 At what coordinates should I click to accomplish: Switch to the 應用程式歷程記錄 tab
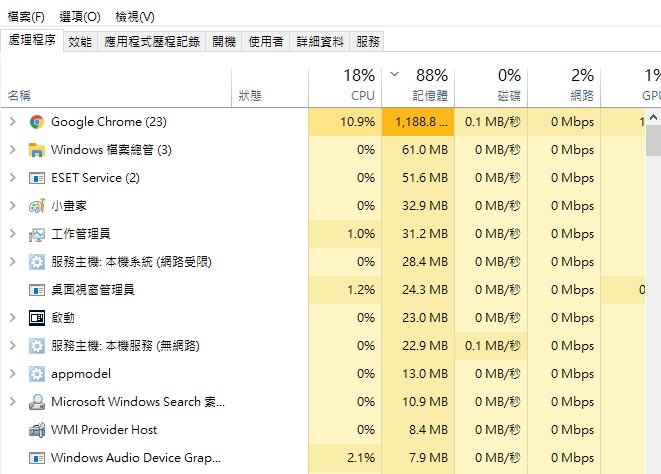pos(152,41)
